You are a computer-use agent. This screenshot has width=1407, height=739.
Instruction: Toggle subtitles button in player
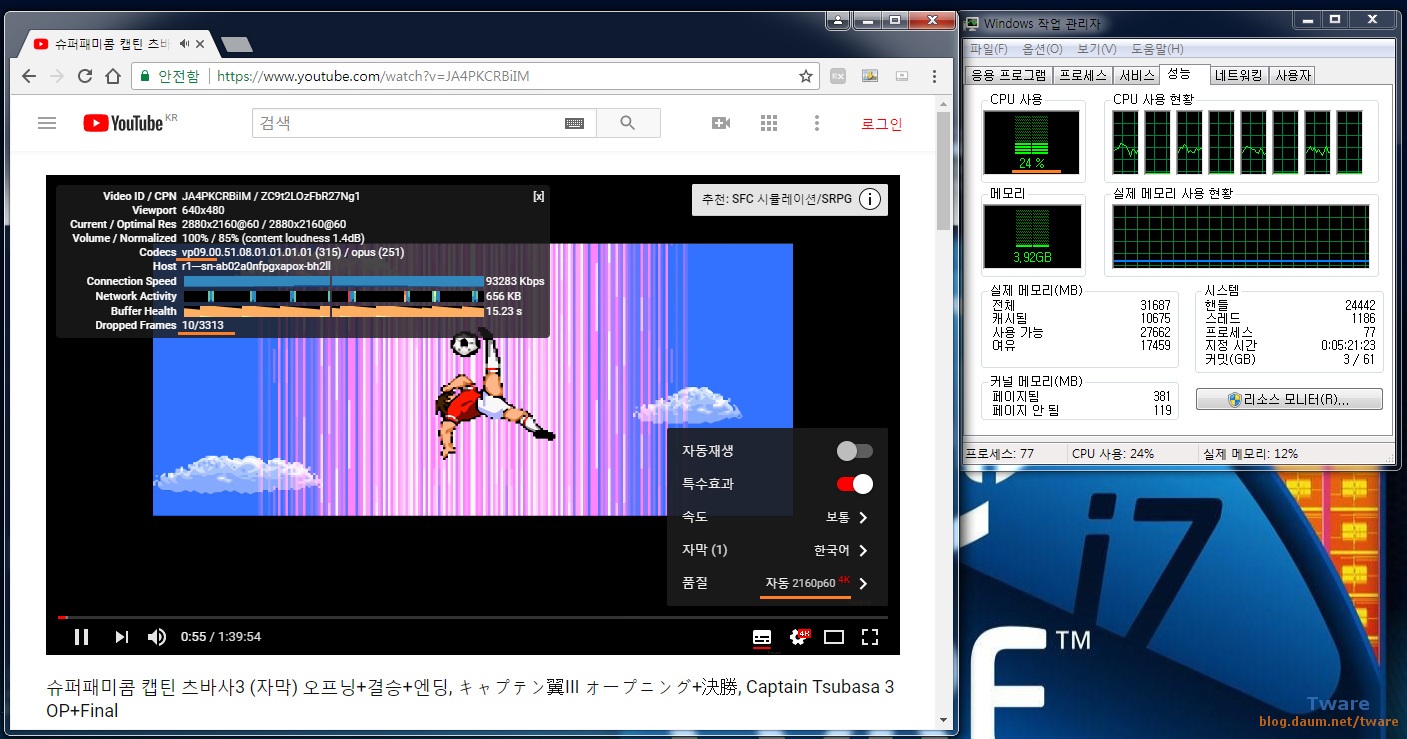click(762, 637)
